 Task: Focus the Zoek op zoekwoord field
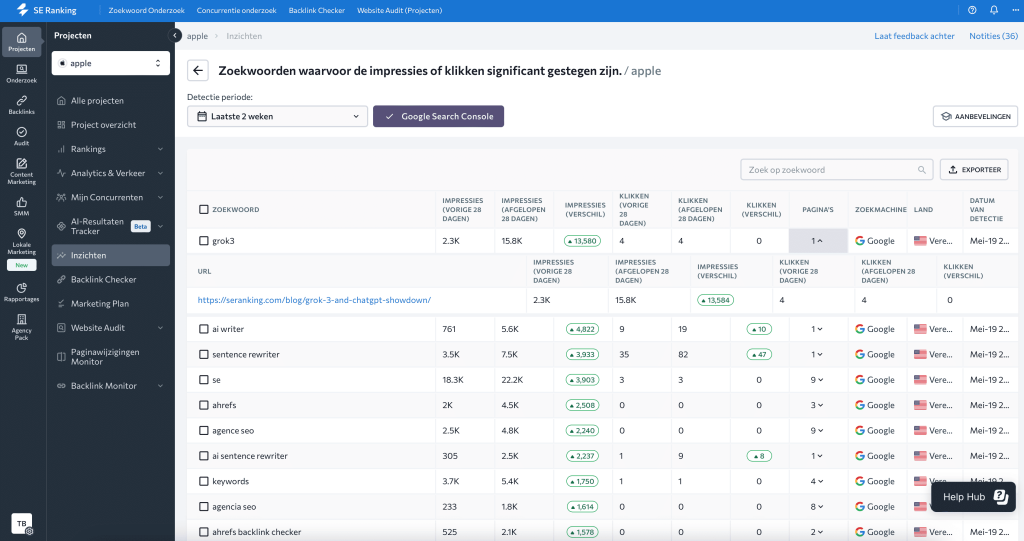tap(837, 170)
